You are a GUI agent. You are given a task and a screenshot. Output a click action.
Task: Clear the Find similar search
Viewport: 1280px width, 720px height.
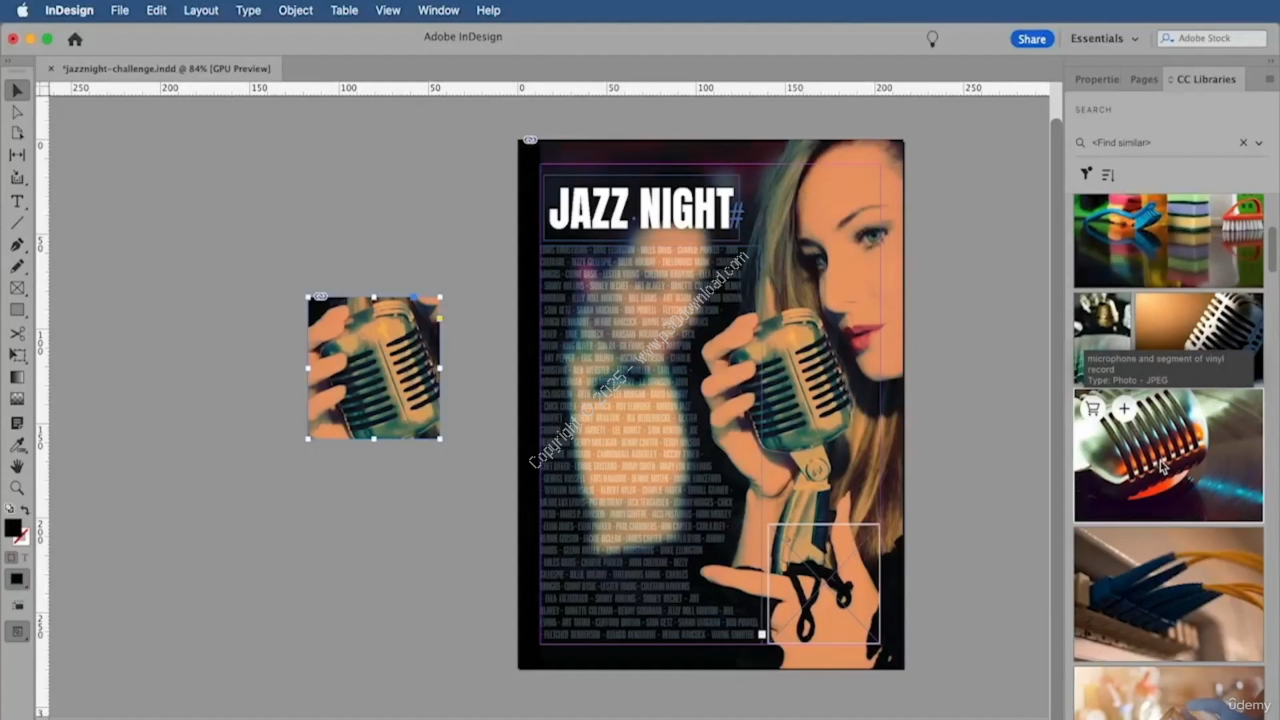pos(1243,143)
